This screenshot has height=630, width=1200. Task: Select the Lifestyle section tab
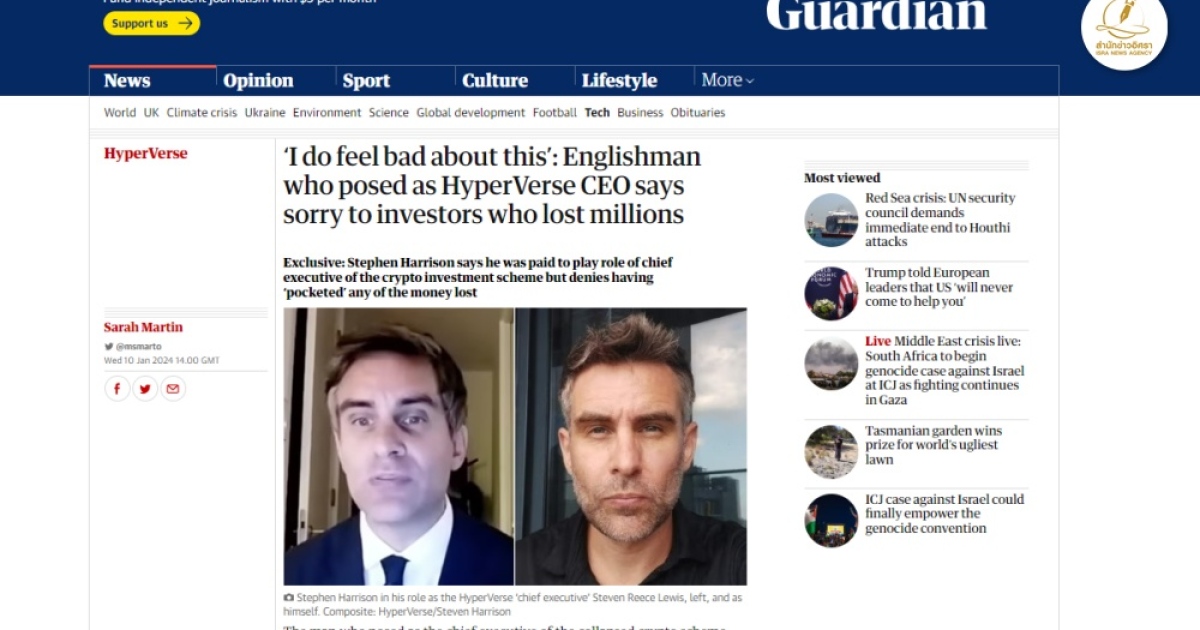619,80
